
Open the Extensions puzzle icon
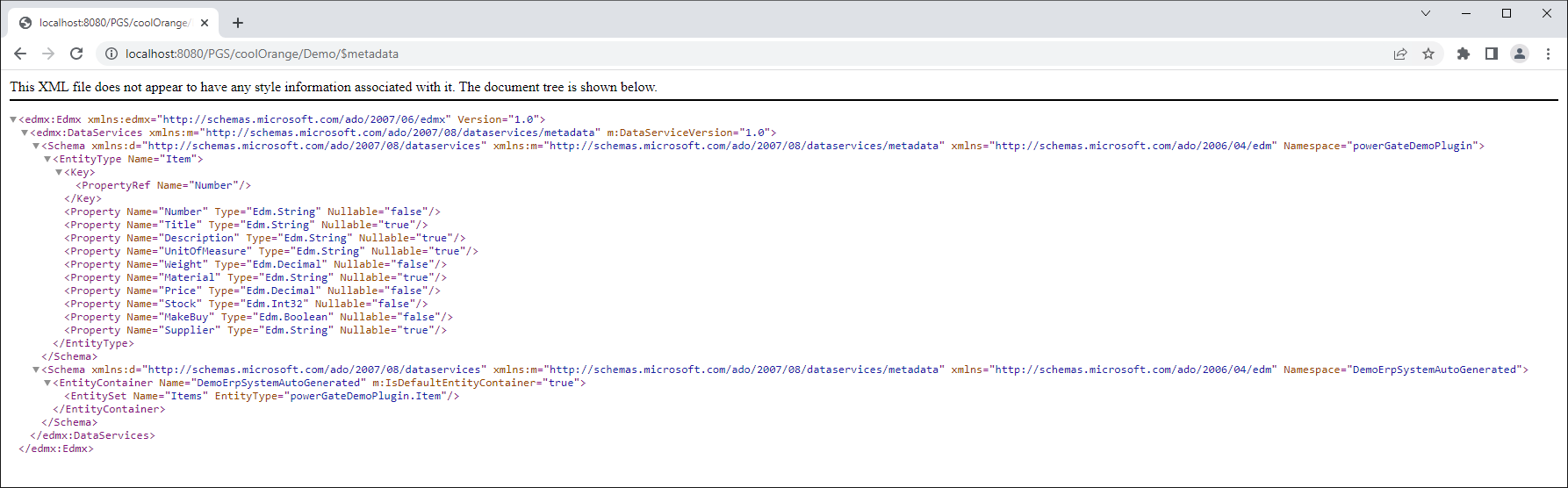click(x=1463, y=54)
